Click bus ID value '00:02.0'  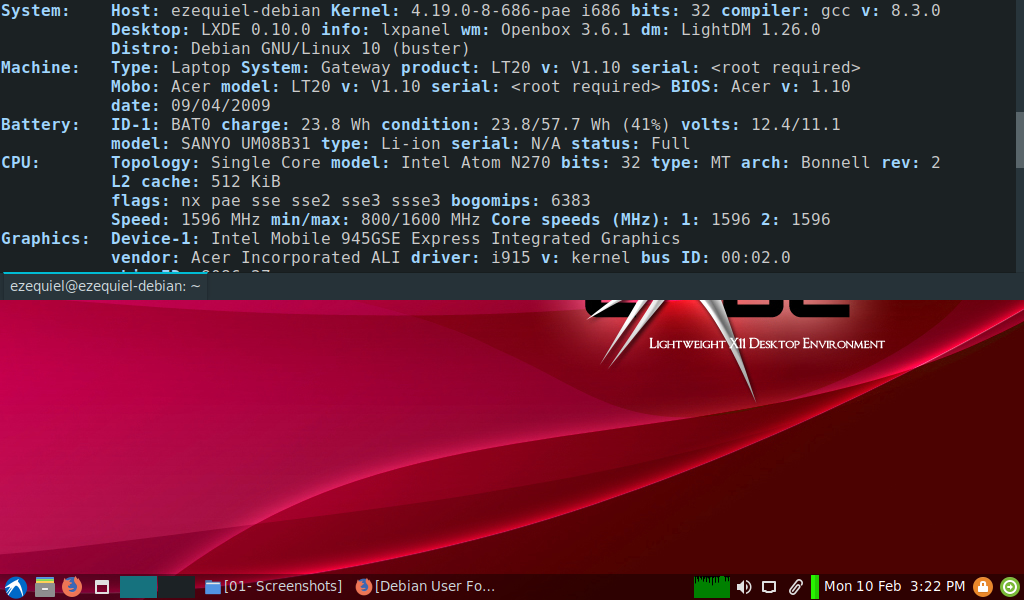click(x=756, y=257)
